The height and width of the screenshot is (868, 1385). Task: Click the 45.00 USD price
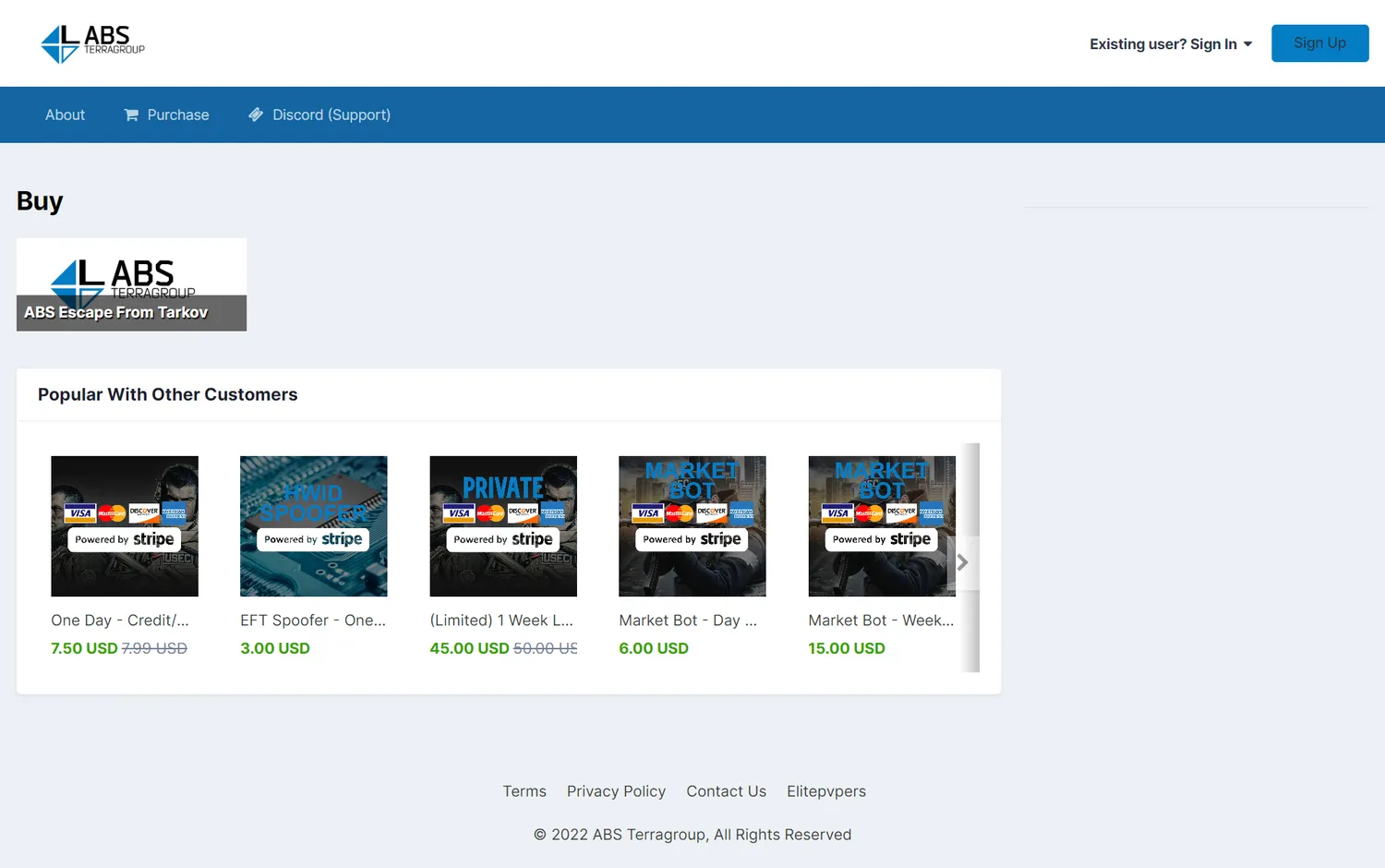469,648
